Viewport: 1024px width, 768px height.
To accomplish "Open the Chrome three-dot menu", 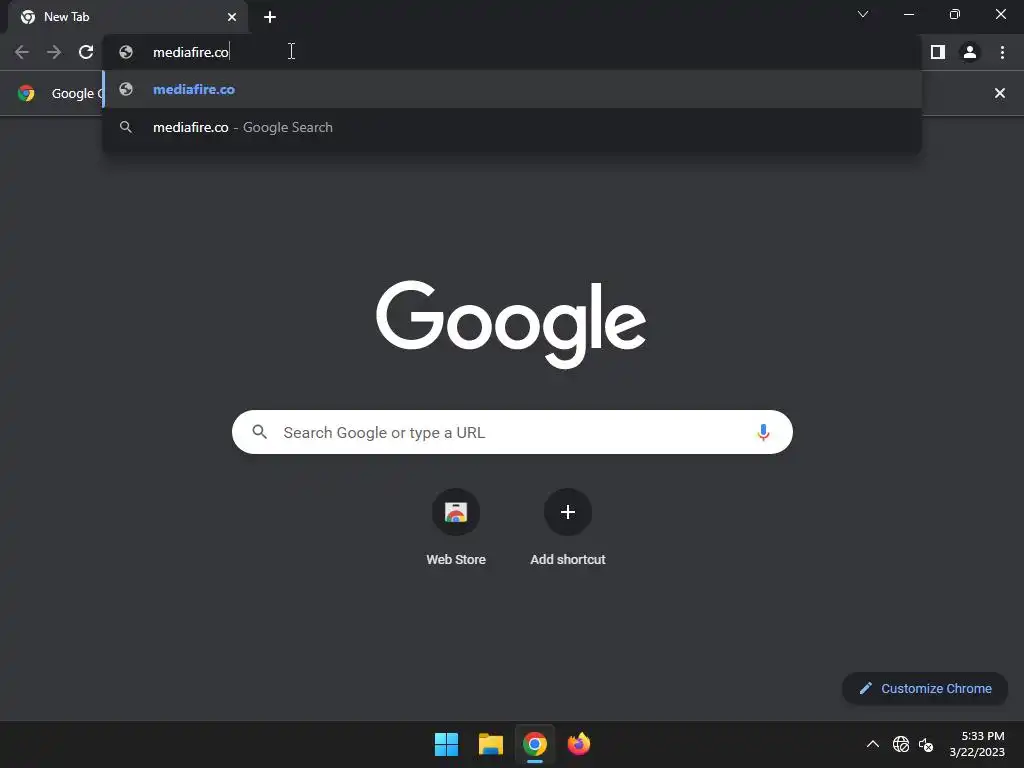I will pyautogui.click(x=1002, y=52).
